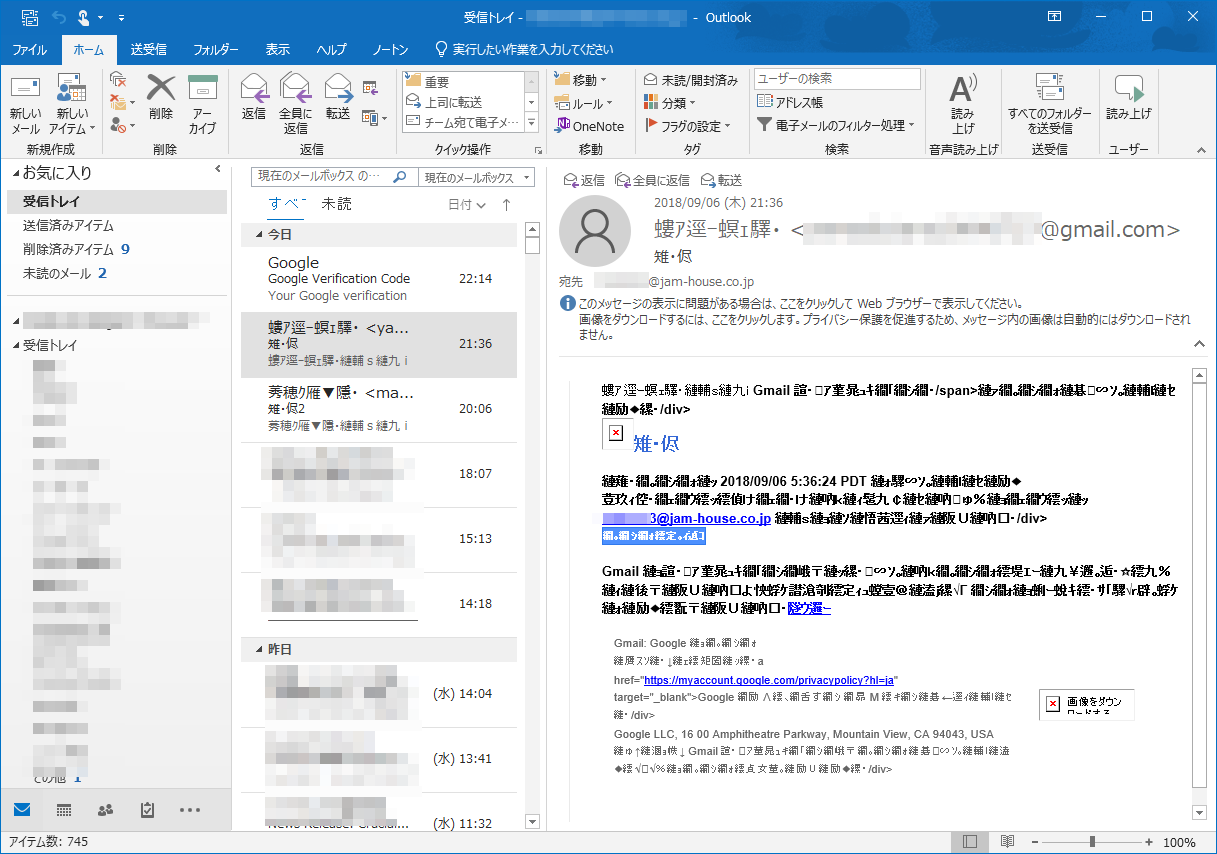Click the reverse sort arrow in message list

pos(506,205)
